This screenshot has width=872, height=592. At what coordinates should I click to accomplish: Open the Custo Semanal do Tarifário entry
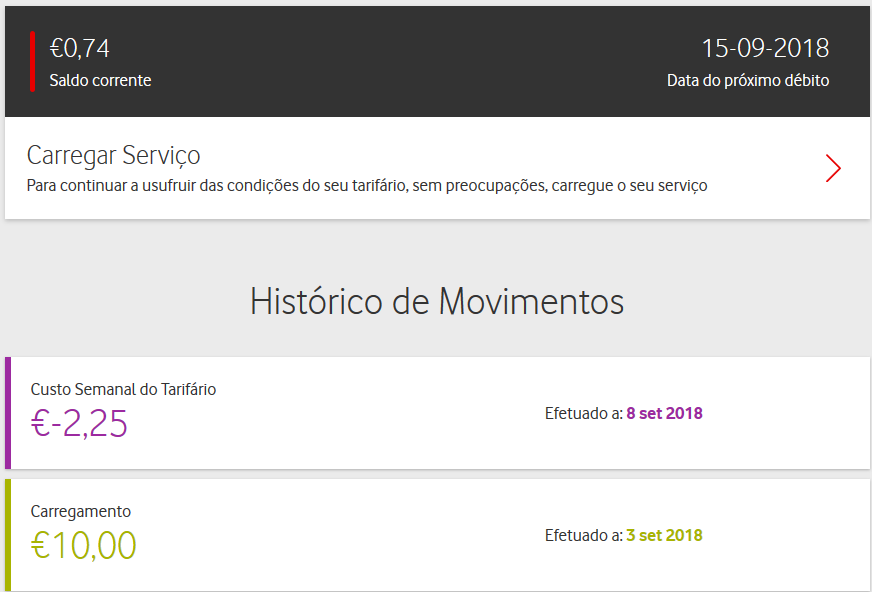pos(123,389)
